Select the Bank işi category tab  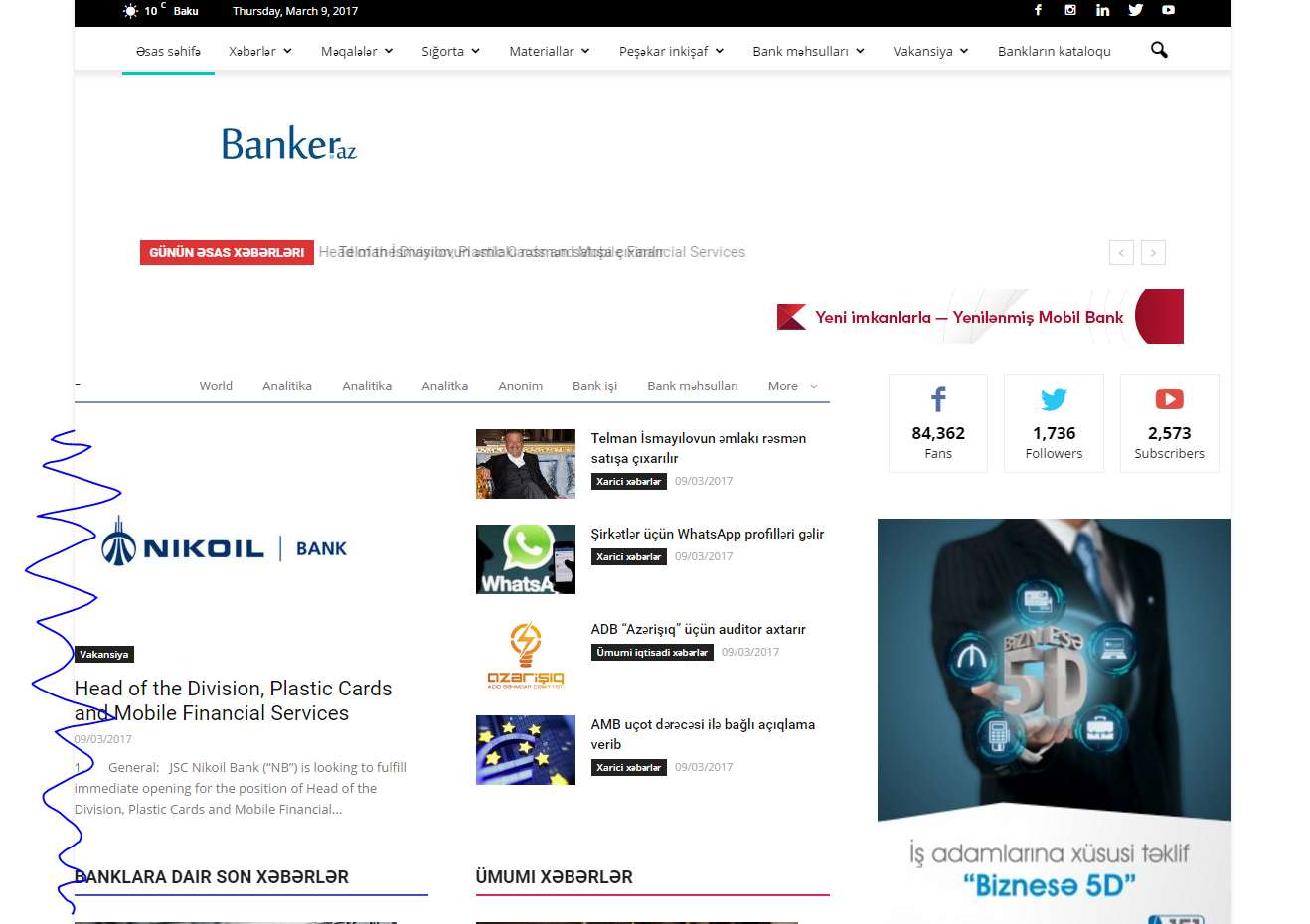[594, 386]
